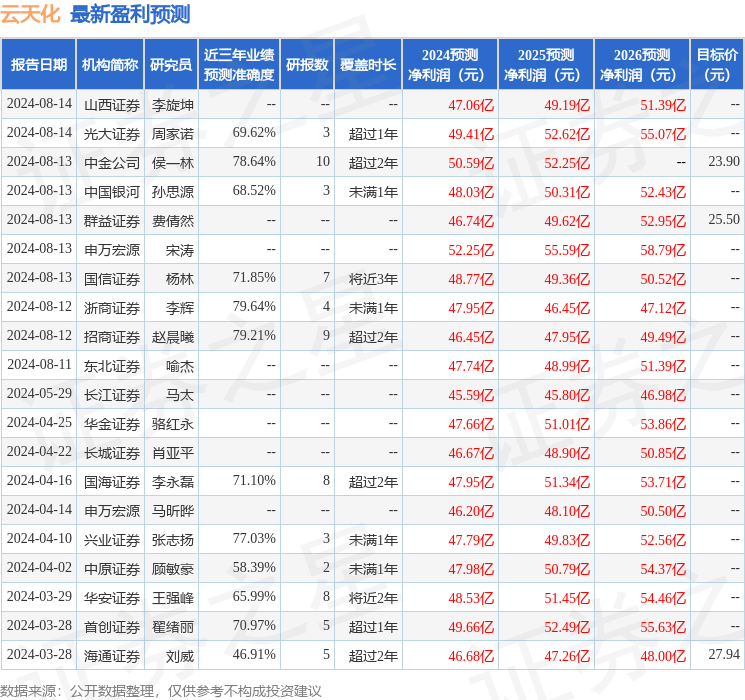
Task: Click accuracy value 69.62%
Action: (x=254, y=133)
